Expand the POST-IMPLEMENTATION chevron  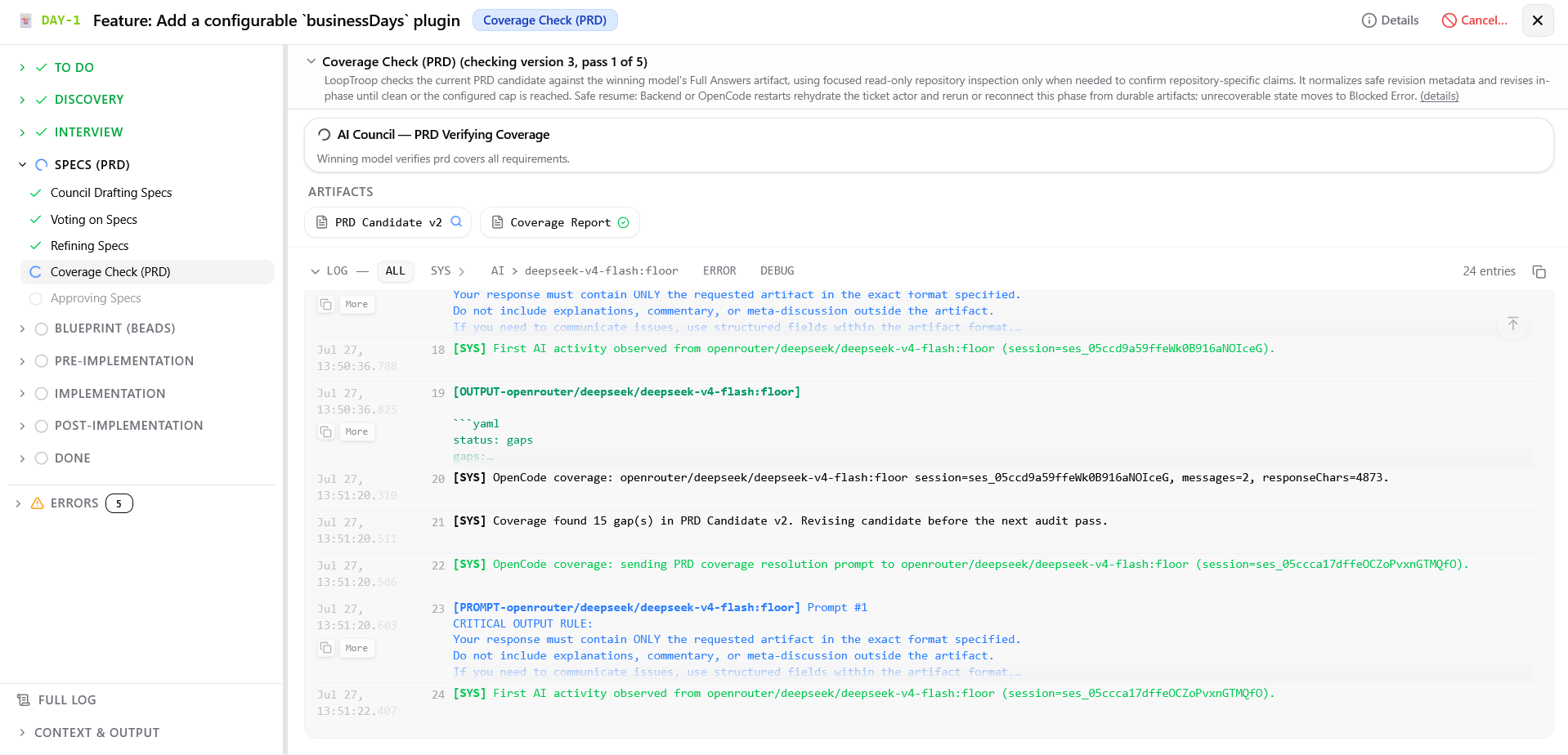pyautogui.click(x=22, y=426)
